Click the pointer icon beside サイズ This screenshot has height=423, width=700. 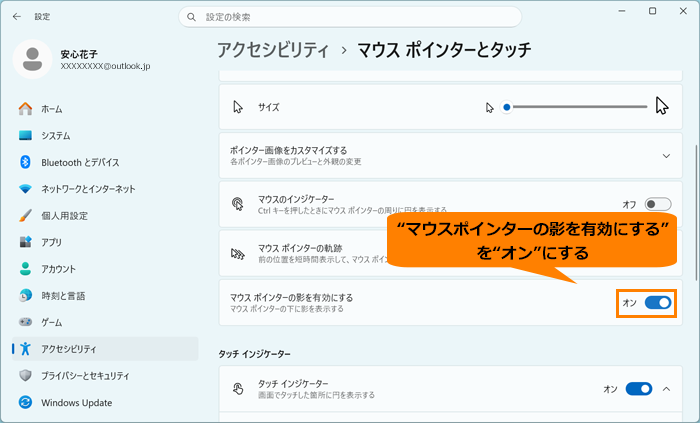click(238, 107)
